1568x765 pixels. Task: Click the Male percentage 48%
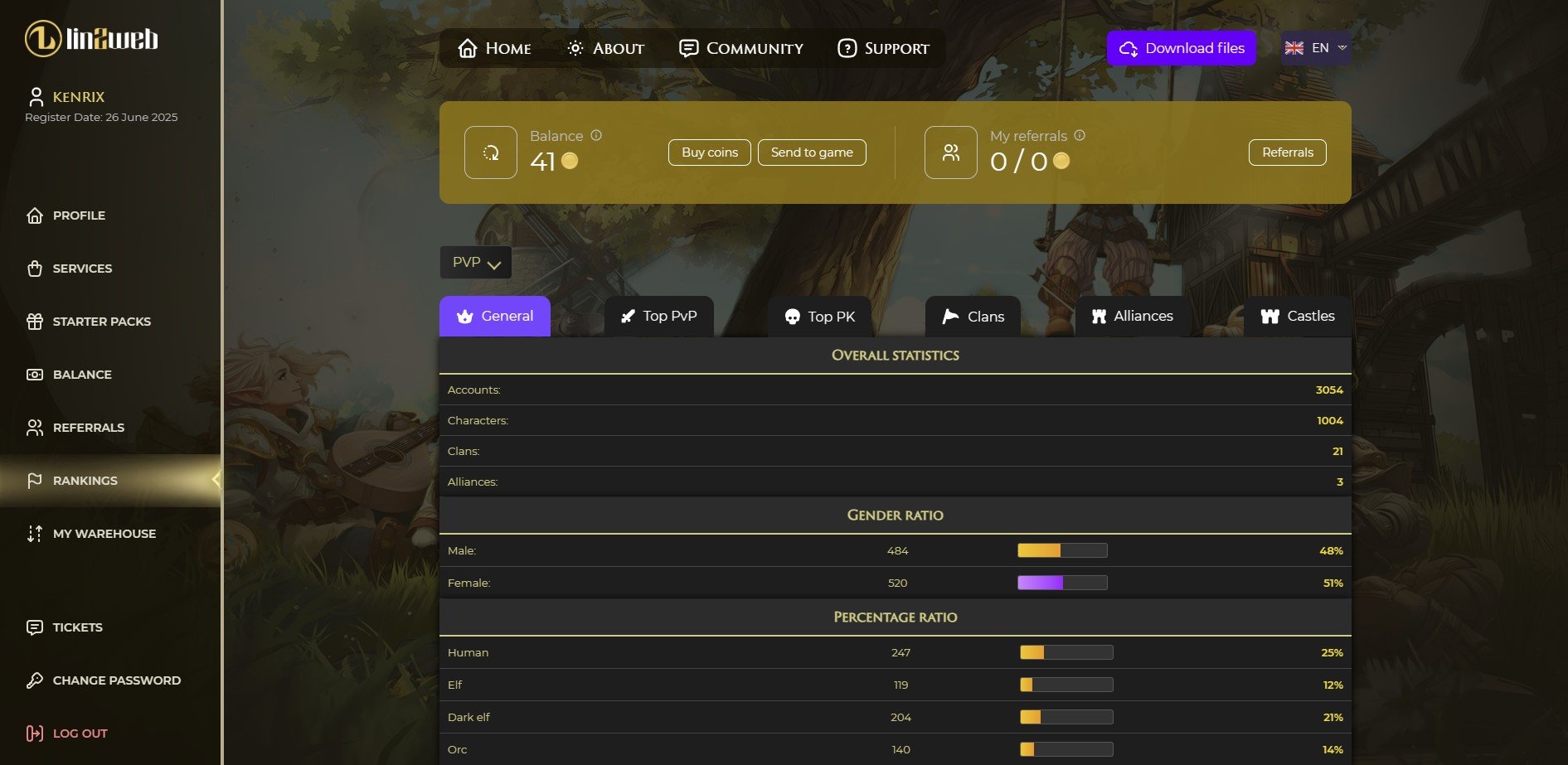click(1331, 550)
